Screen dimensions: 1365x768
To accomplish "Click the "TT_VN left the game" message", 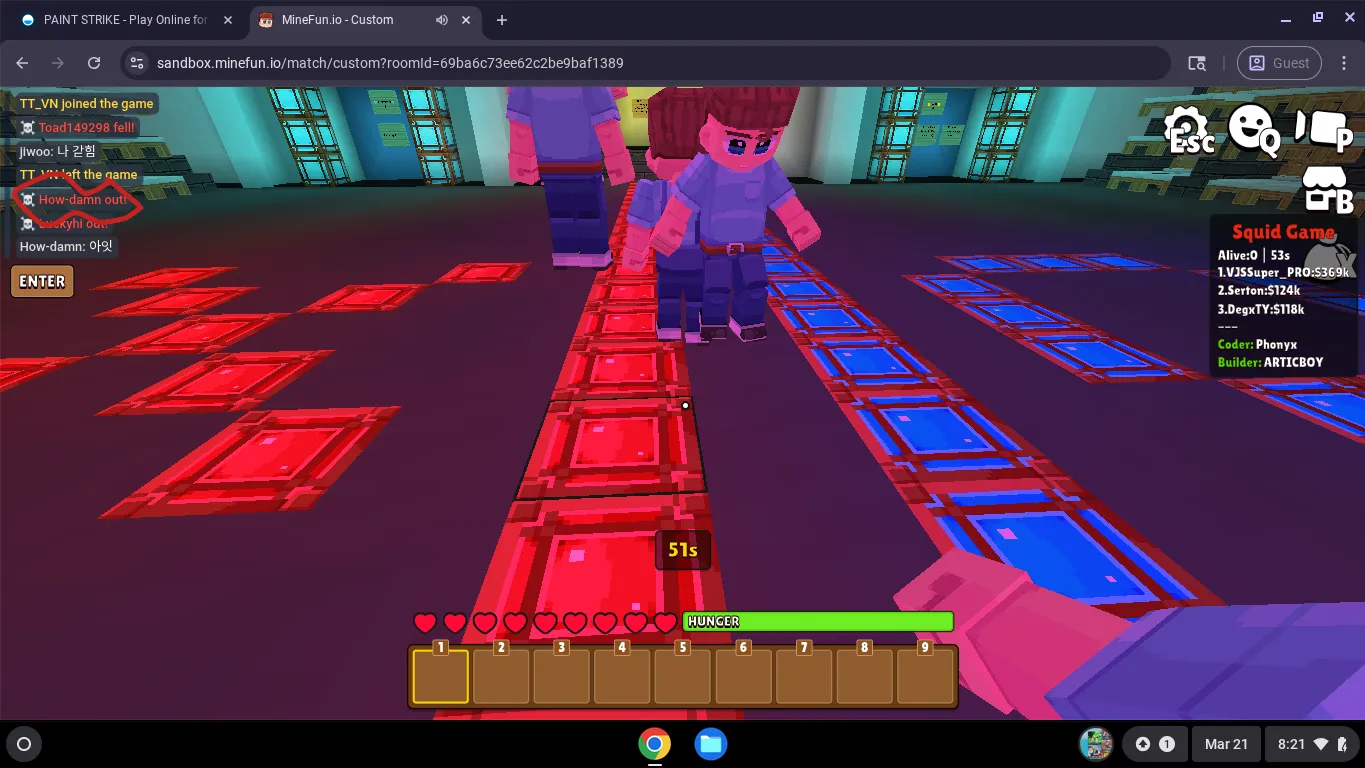I will (78, 175).
